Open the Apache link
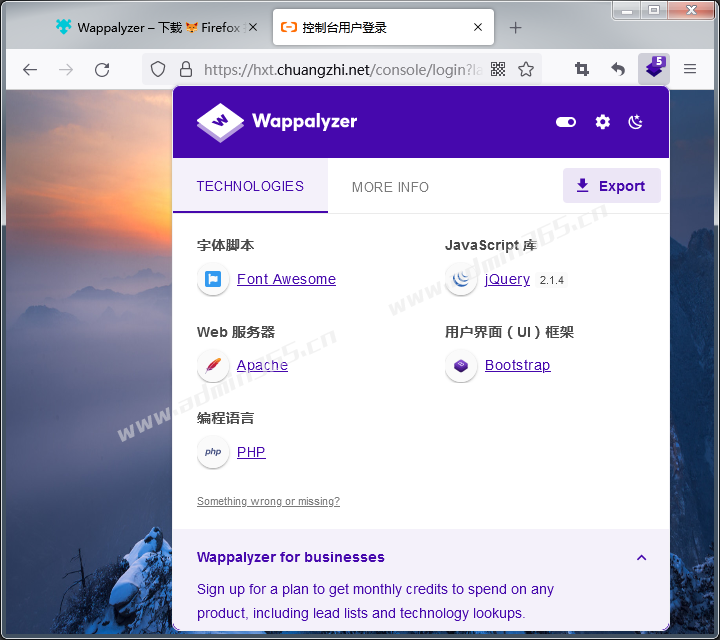The image size is (720, 640). [262, 365]
